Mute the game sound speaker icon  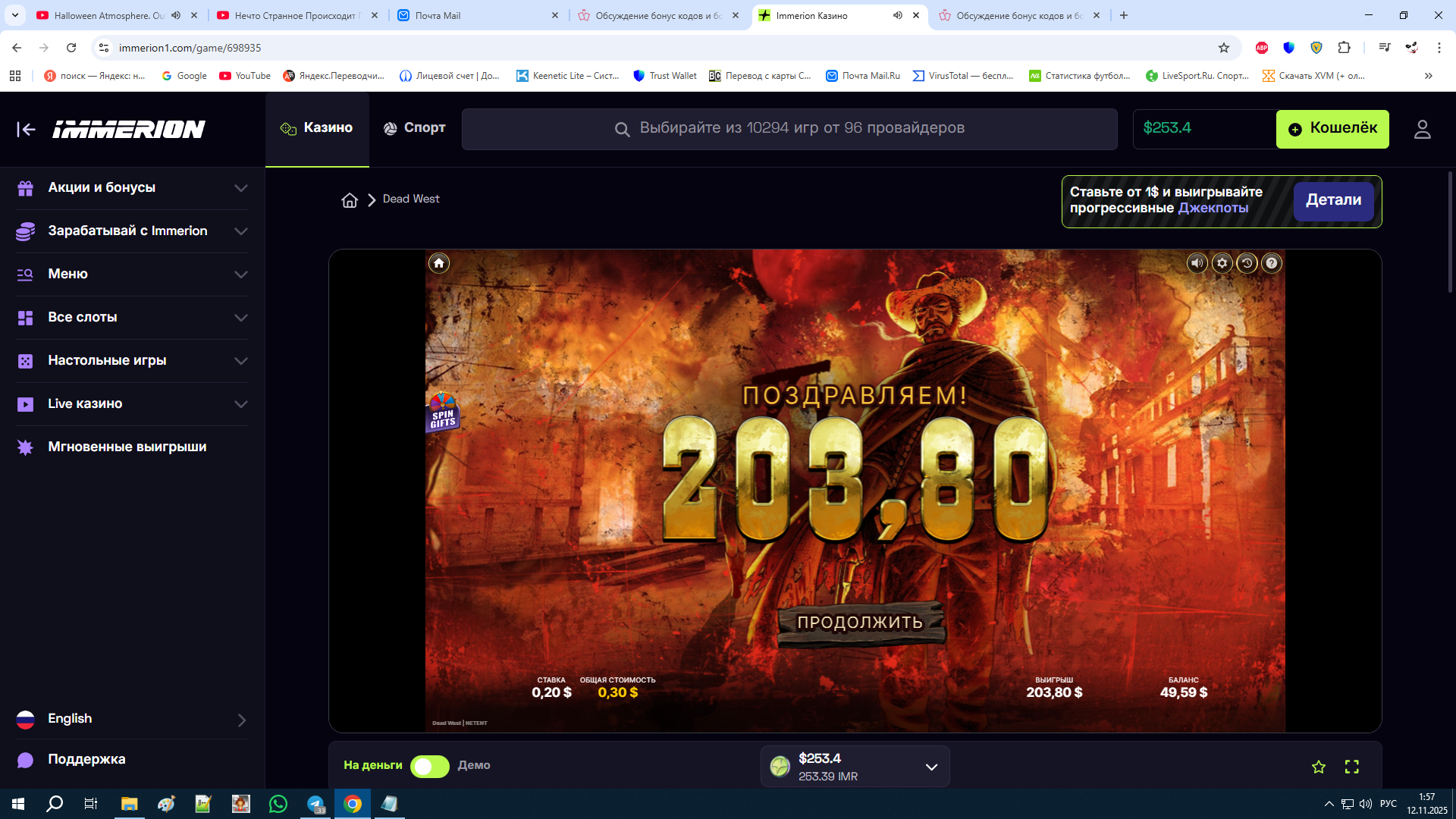tap(1197, 263)
